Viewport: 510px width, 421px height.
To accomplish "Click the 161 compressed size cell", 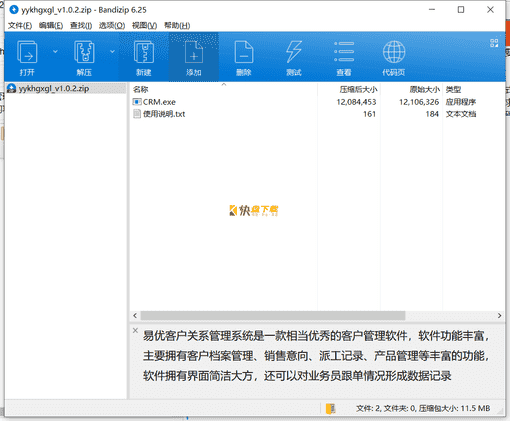I will 369,114.
